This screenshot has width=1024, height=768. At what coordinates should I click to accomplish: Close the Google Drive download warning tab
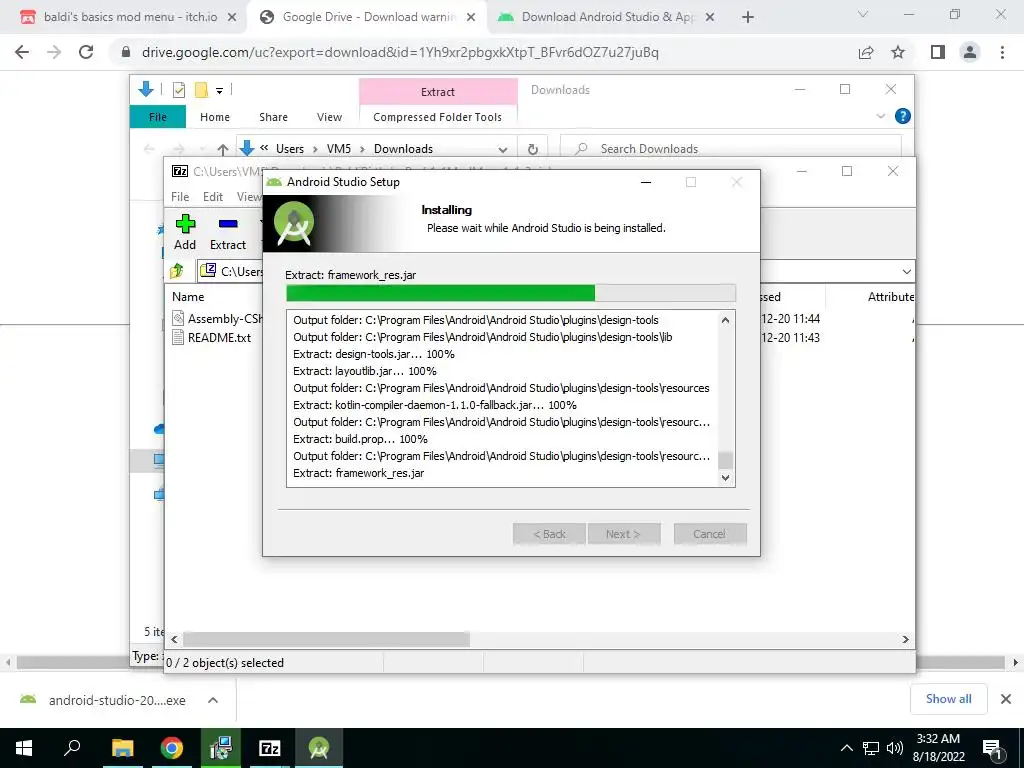click(471, 17)
